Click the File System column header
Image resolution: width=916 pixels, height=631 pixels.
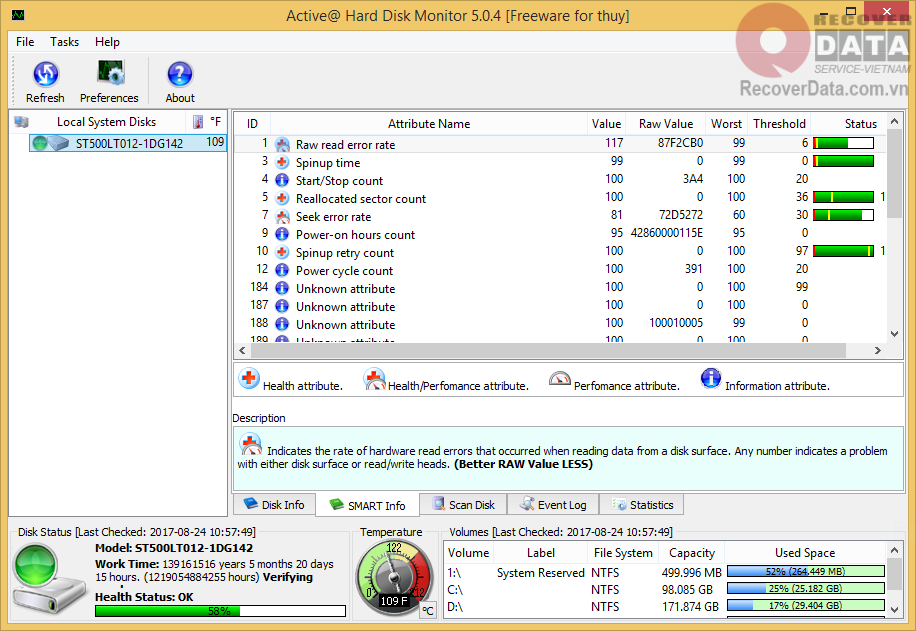point(623,553)
